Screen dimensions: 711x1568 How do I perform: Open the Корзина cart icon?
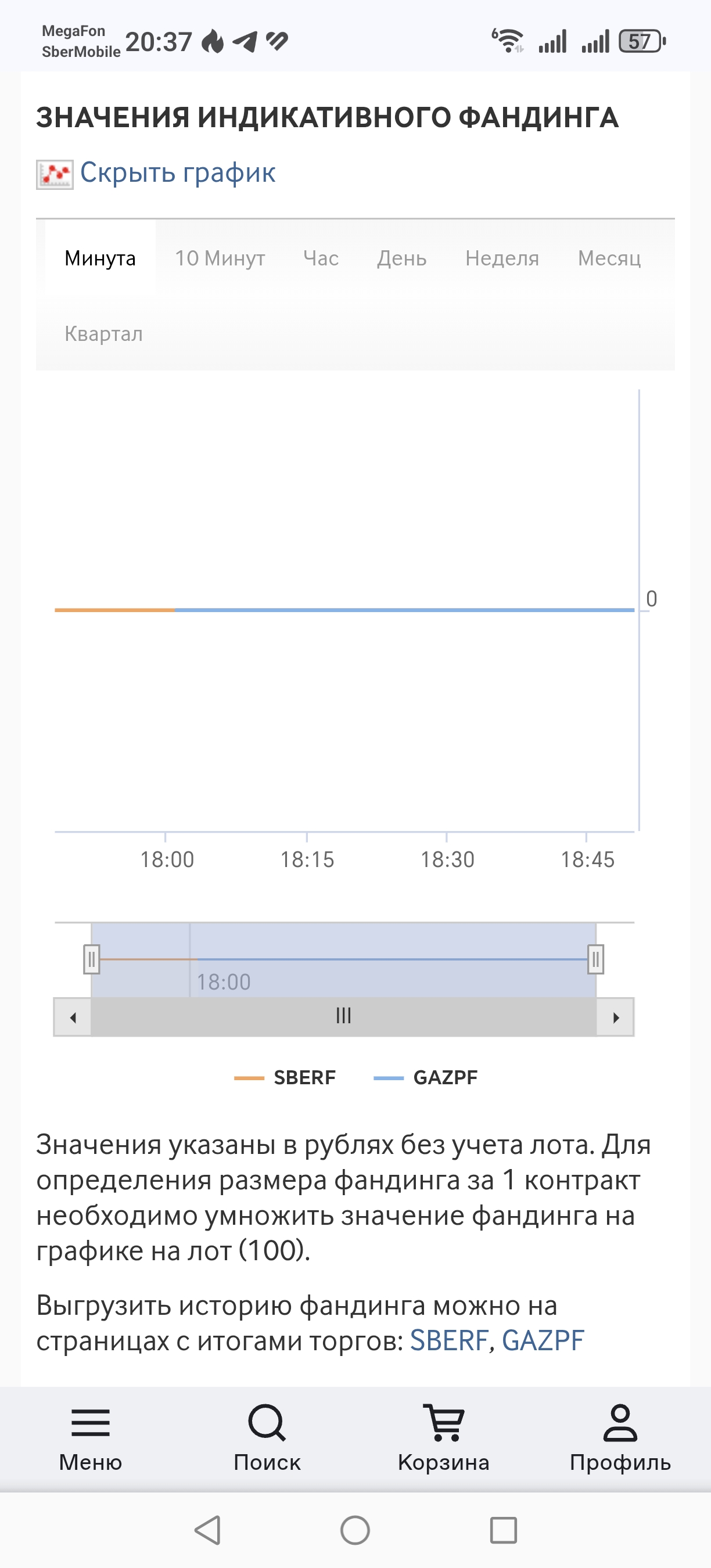pos(444,1423)
